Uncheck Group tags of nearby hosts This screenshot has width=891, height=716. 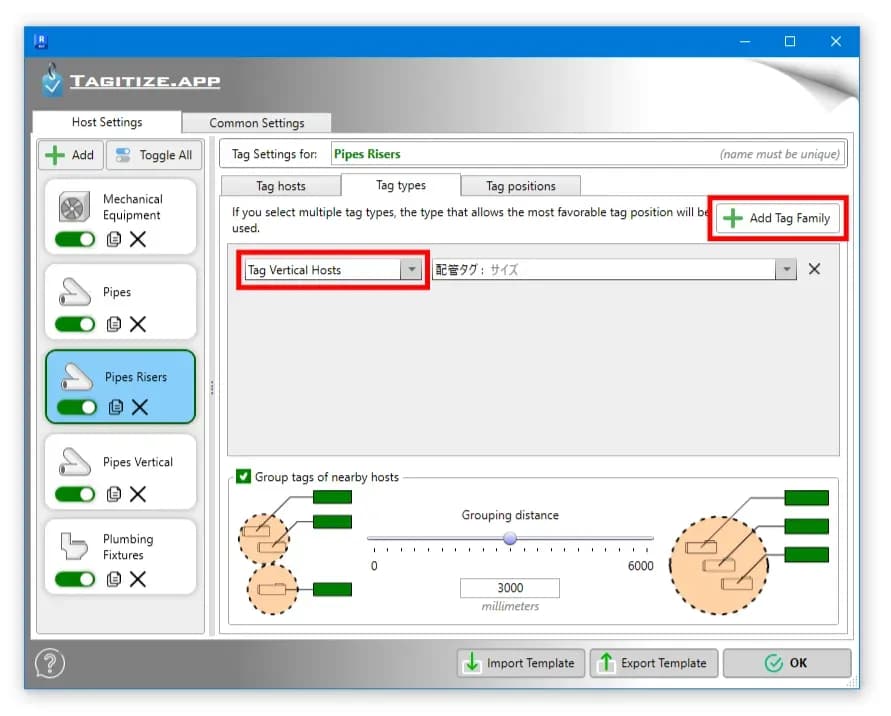[243, 476]
